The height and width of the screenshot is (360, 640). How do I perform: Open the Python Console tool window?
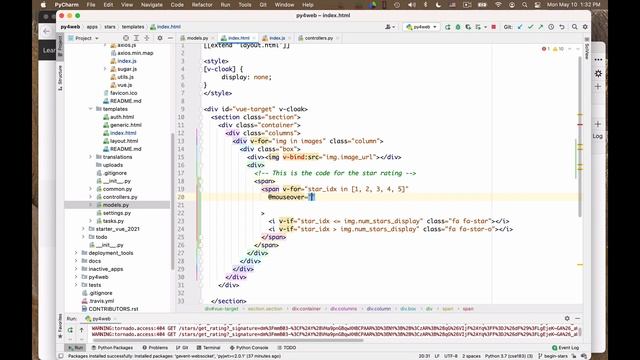pyautogui.click(x=249, y=348)
